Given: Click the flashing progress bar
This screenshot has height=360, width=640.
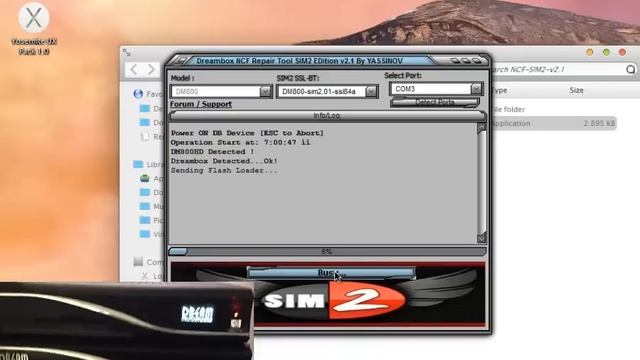Looking at the screenshot, I should [x=327, y=251].
